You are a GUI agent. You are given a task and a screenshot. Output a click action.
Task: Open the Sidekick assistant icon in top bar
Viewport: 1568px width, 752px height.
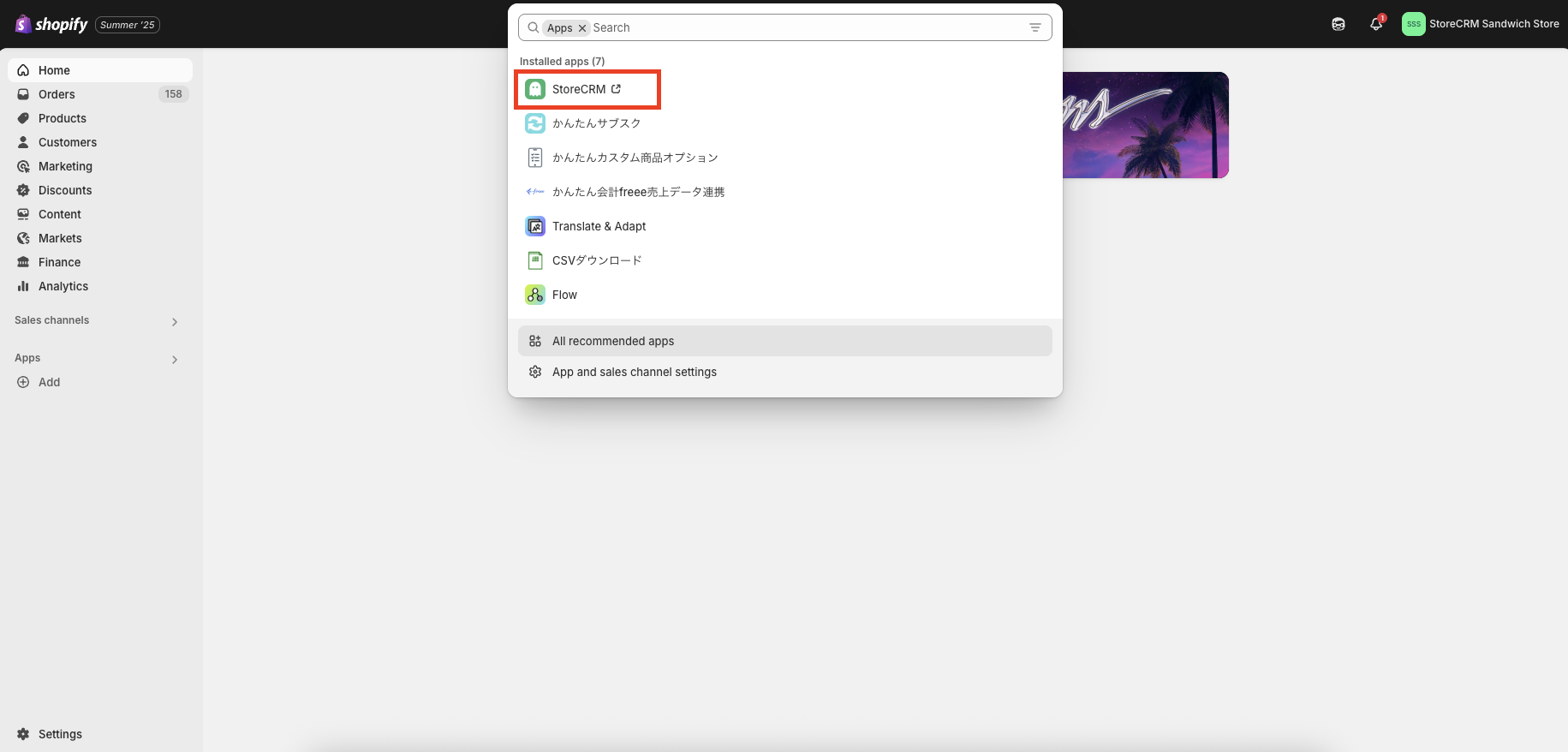coord(1338,24)
